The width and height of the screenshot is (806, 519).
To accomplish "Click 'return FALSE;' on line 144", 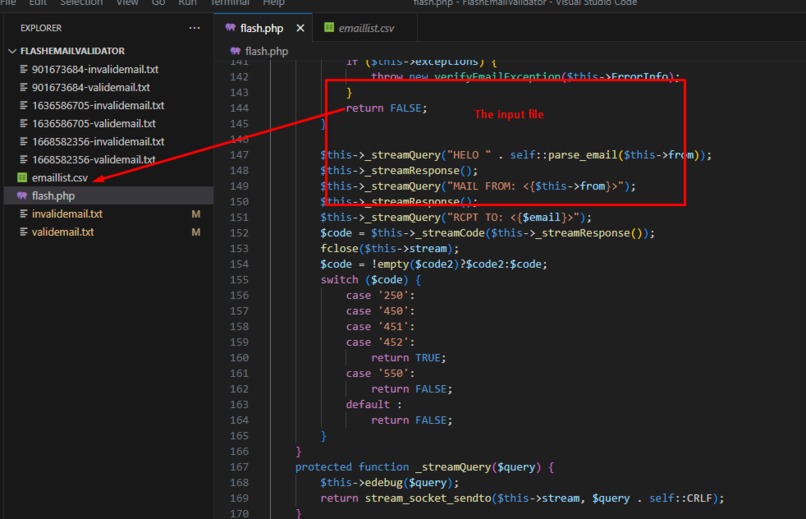I will (x=387, y=108).
